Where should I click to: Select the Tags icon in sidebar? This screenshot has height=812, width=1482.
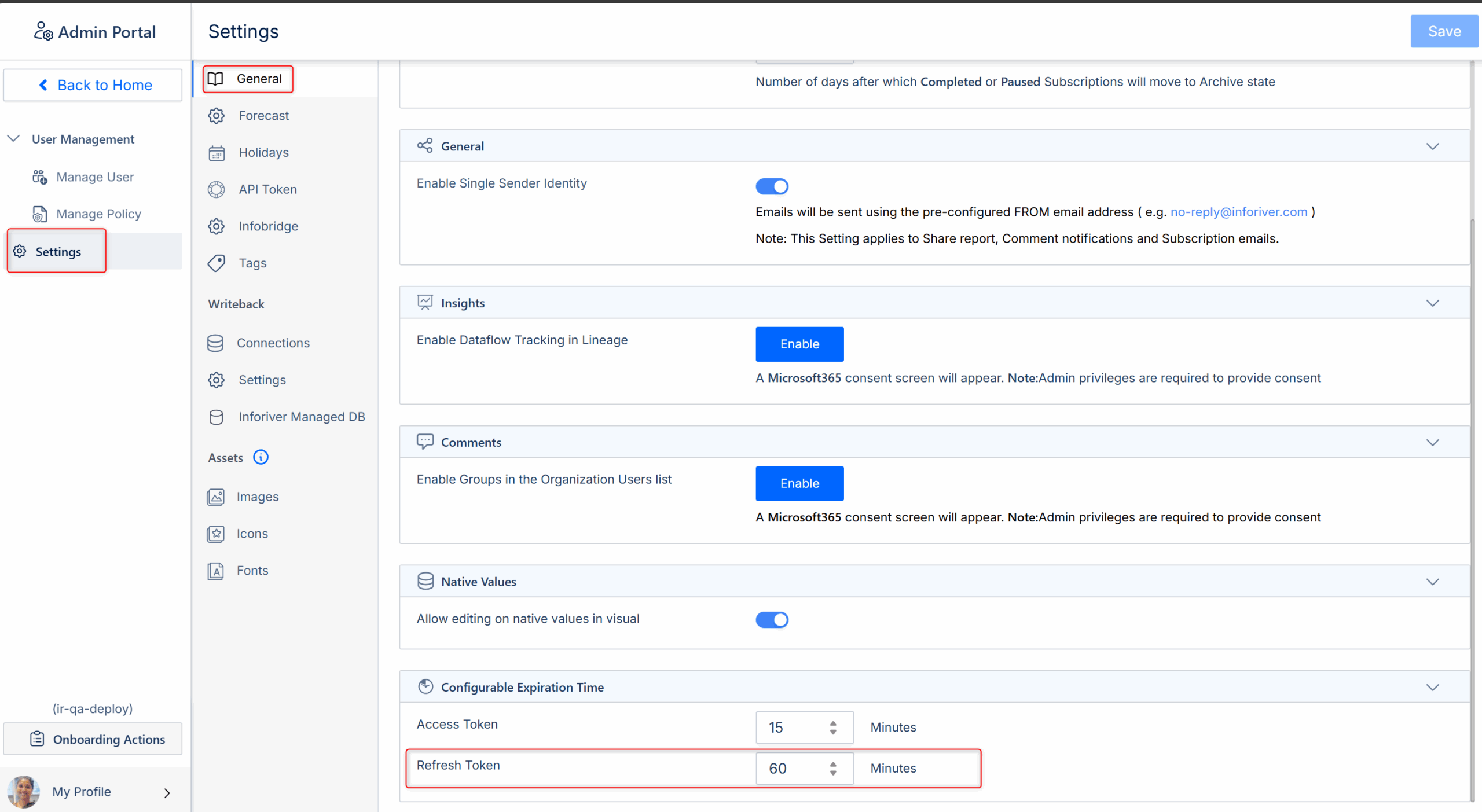217,263
